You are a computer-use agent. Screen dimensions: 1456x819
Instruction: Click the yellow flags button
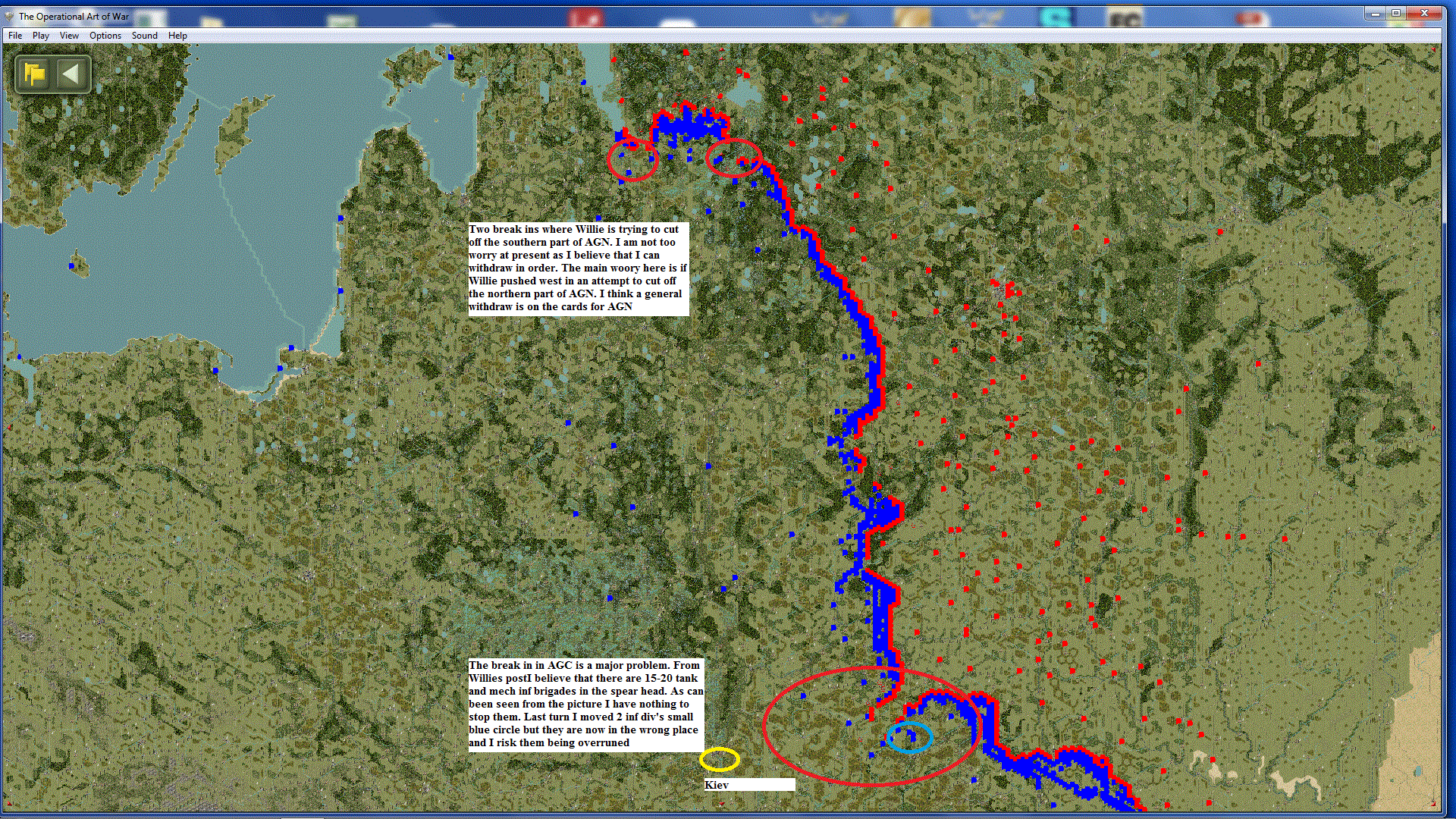click(34, 74)
